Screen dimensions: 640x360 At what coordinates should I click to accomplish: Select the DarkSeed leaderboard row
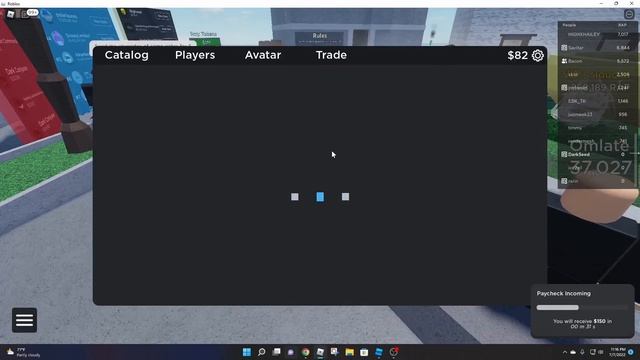click(x=597, y=154)
